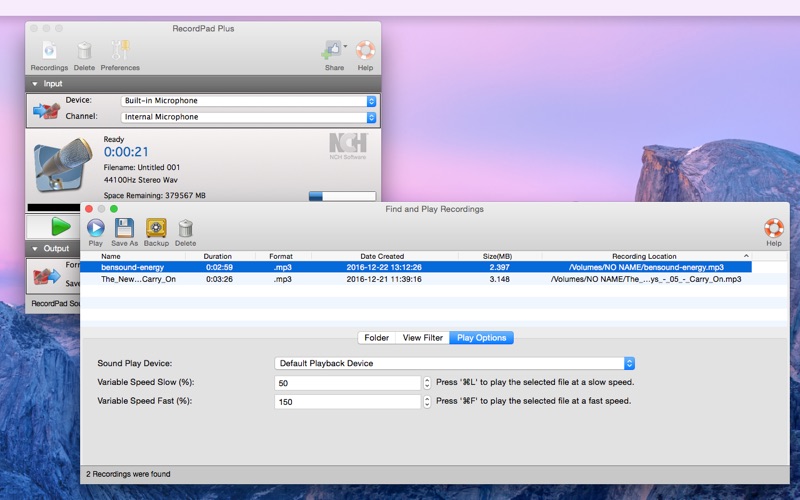Click the '2 Recordings were found' status text
This screenshot has height=500, width=800.
[128, 474]
